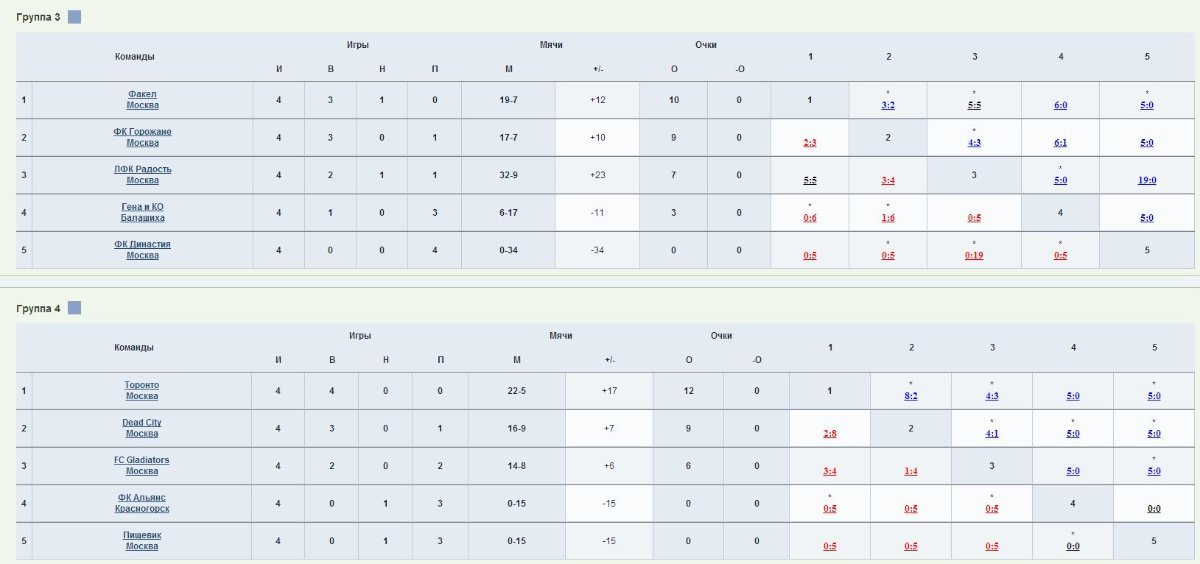This screenshot has width=1200, height=564.
Task: Open the Факел Москва team link
Action: point(142,99)
